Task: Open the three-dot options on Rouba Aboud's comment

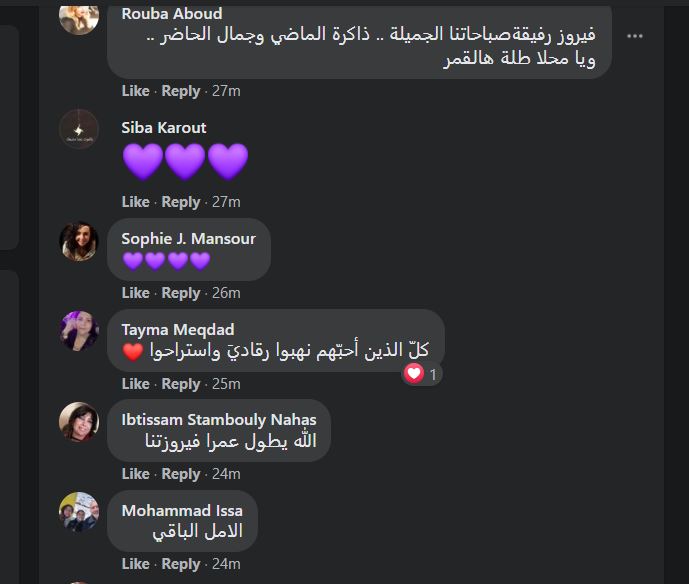Action: (635, 36)
